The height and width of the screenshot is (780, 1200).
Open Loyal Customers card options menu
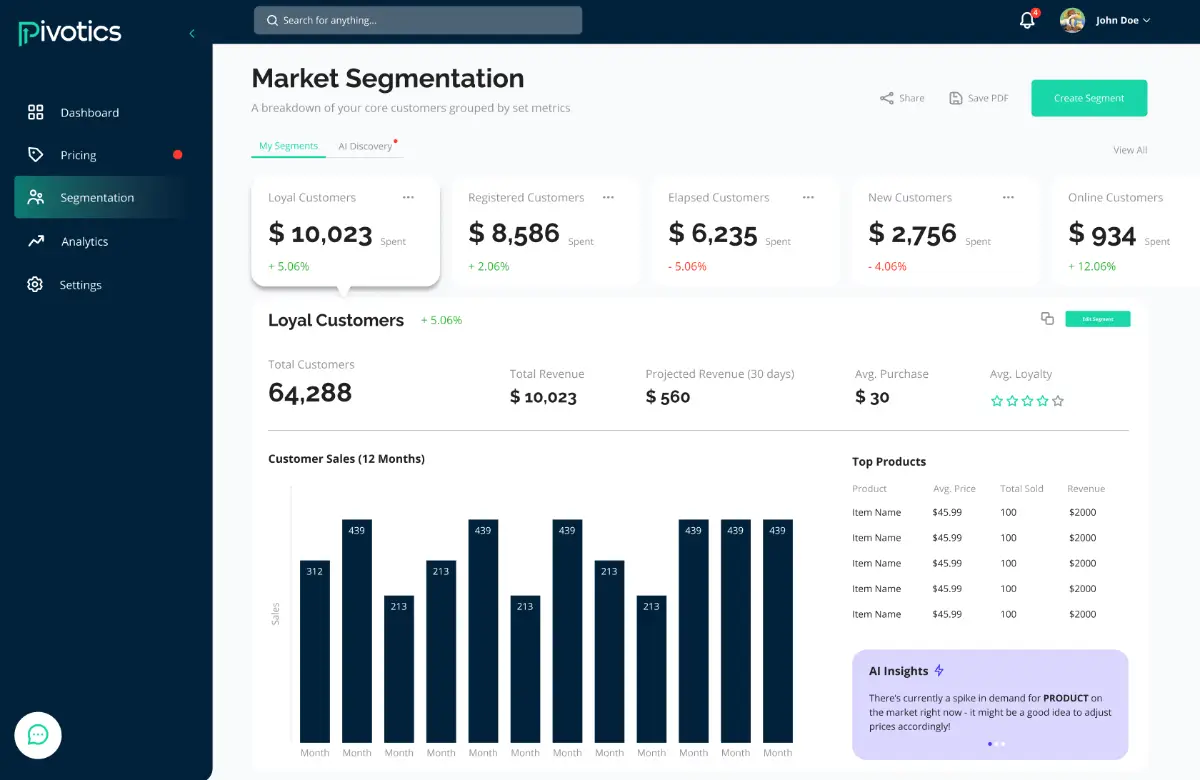[x=408, y=198]
